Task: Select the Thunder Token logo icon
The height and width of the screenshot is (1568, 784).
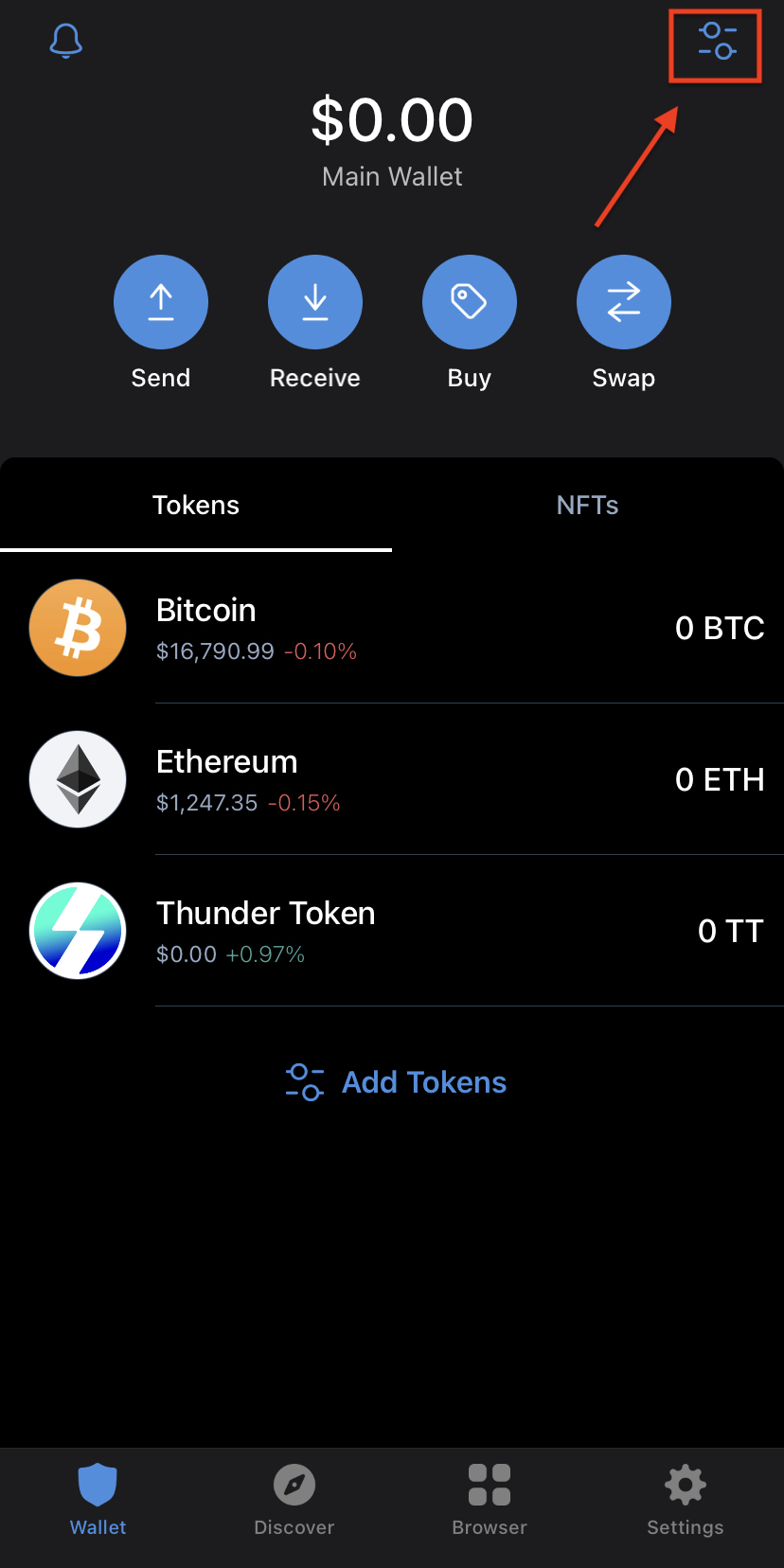Action: click(78, 931)
